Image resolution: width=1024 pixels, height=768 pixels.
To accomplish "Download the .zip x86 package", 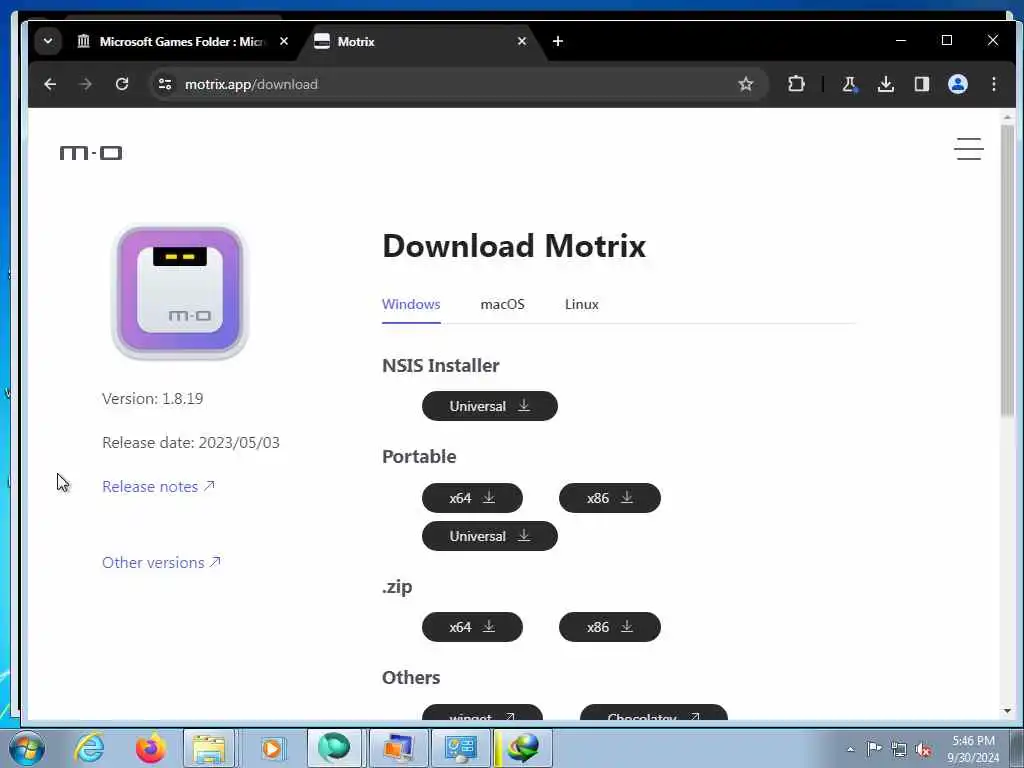I will [610, 627].
